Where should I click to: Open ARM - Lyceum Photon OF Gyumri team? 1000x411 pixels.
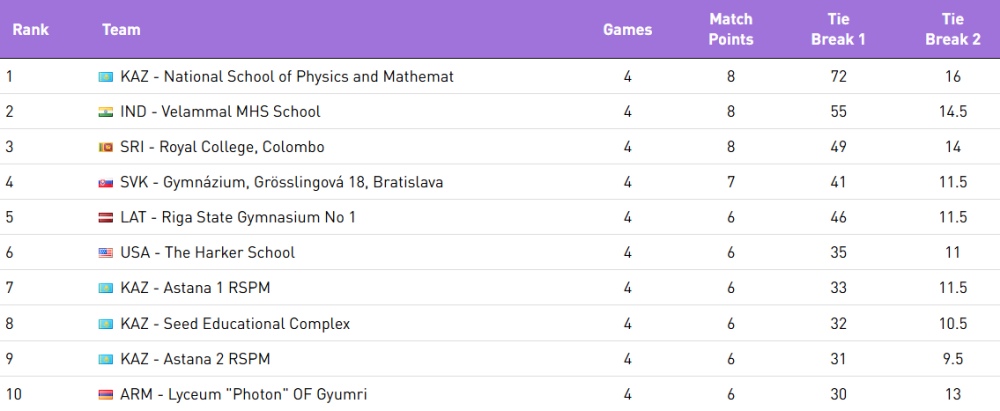pyautogui.click(x=244, y=394)
